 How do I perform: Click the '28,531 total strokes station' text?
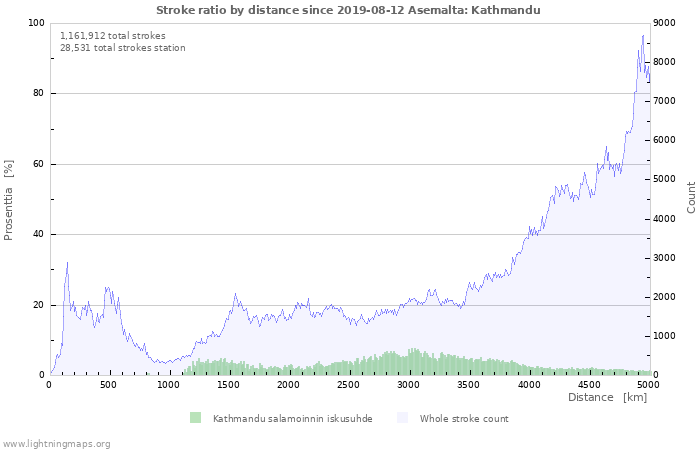click(x=122, y=47)
